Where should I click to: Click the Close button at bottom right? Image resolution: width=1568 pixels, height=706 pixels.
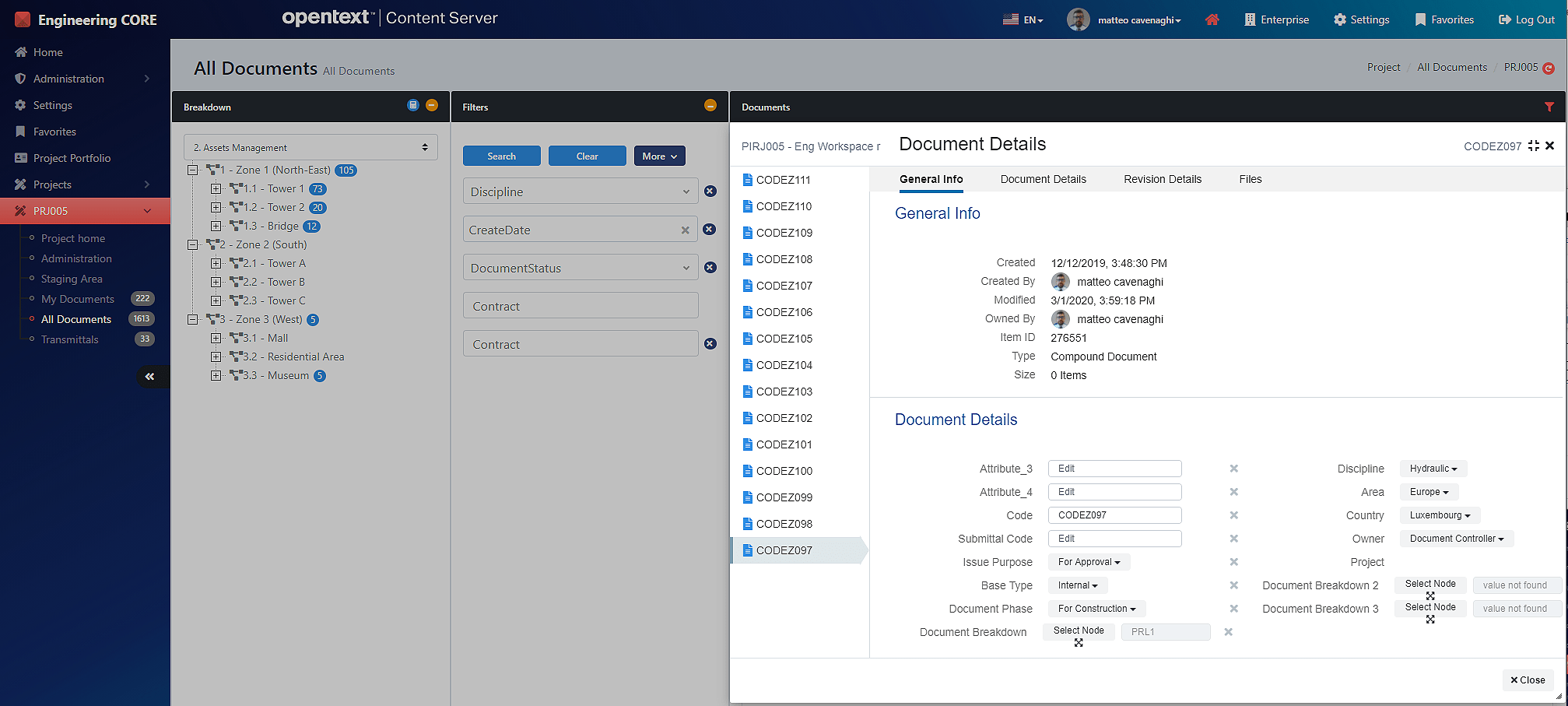[x=1528, y=680]
